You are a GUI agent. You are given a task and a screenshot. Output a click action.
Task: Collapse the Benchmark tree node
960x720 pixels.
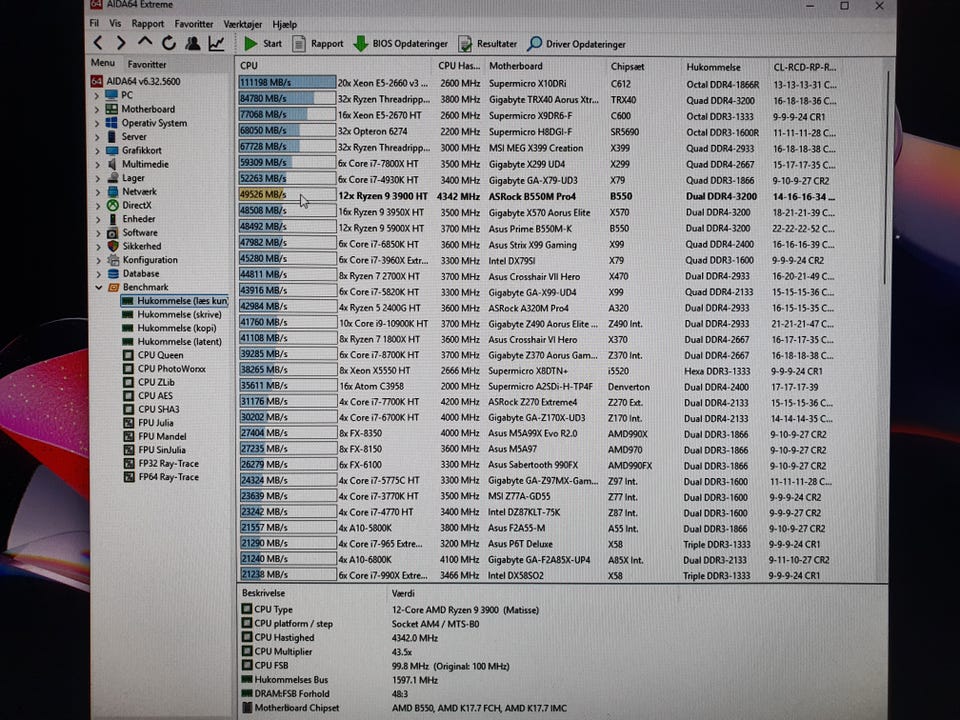click(x=98, y=287)
